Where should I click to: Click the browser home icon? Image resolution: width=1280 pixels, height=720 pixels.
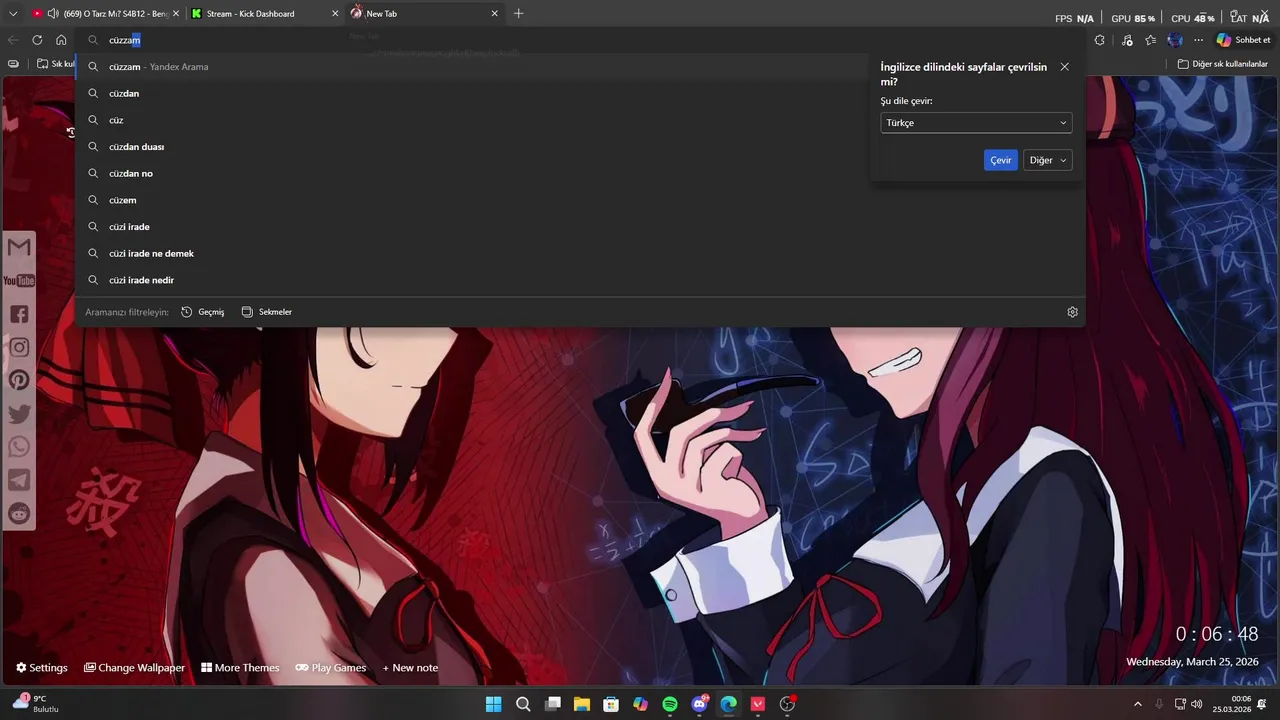(61, 40)
